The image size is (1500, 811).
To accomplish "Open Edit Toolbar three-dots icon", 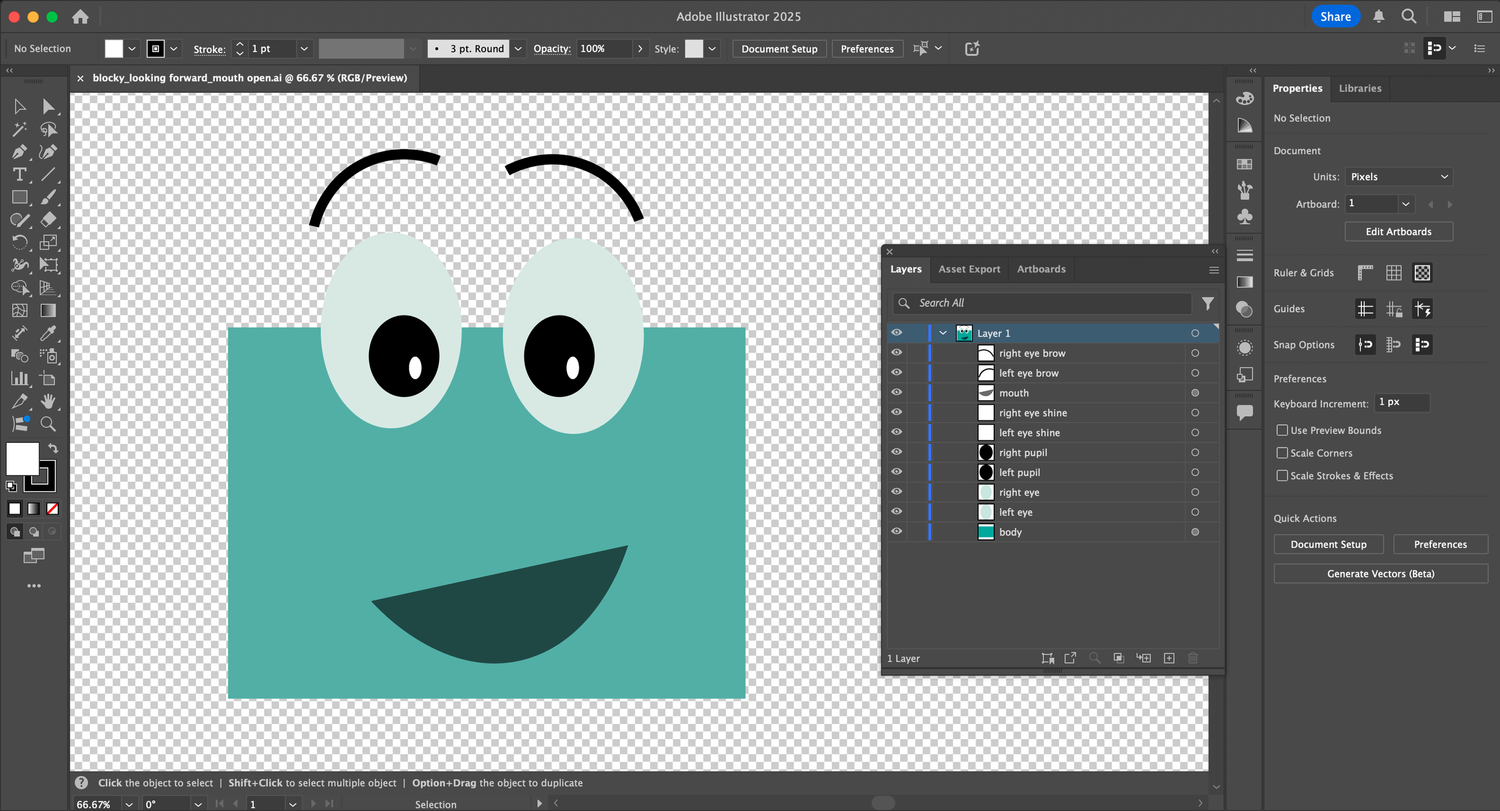I will [x=34, y=586].
